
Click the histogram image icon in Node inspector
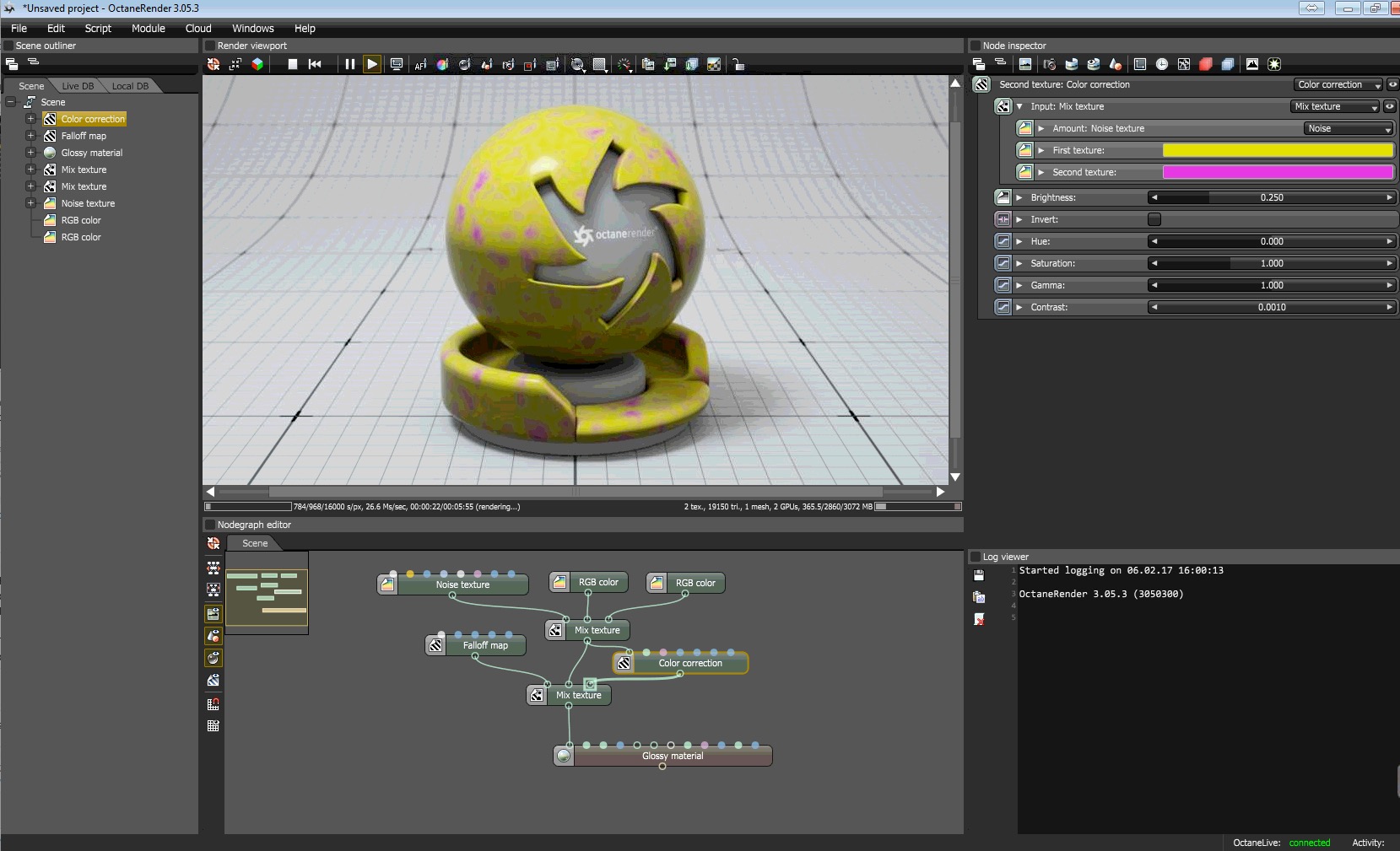1252,64
